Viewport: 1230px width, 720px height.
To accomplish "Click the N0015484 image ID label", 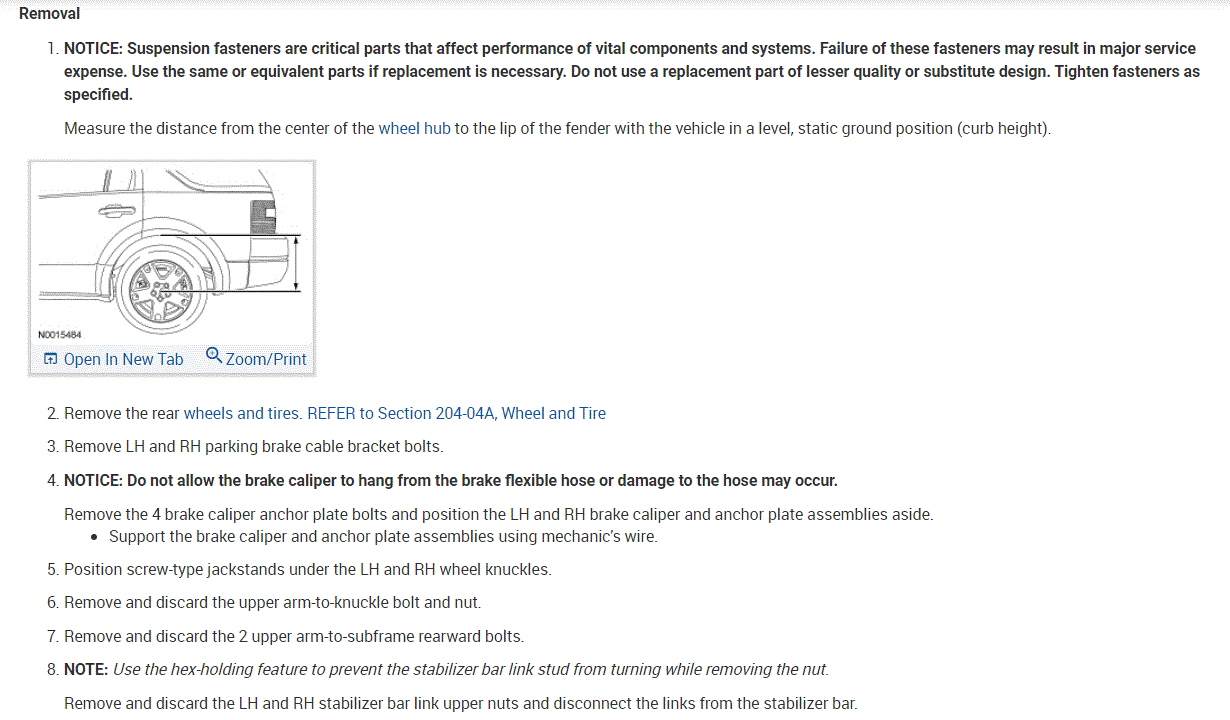I will click(x=60, y=334).
